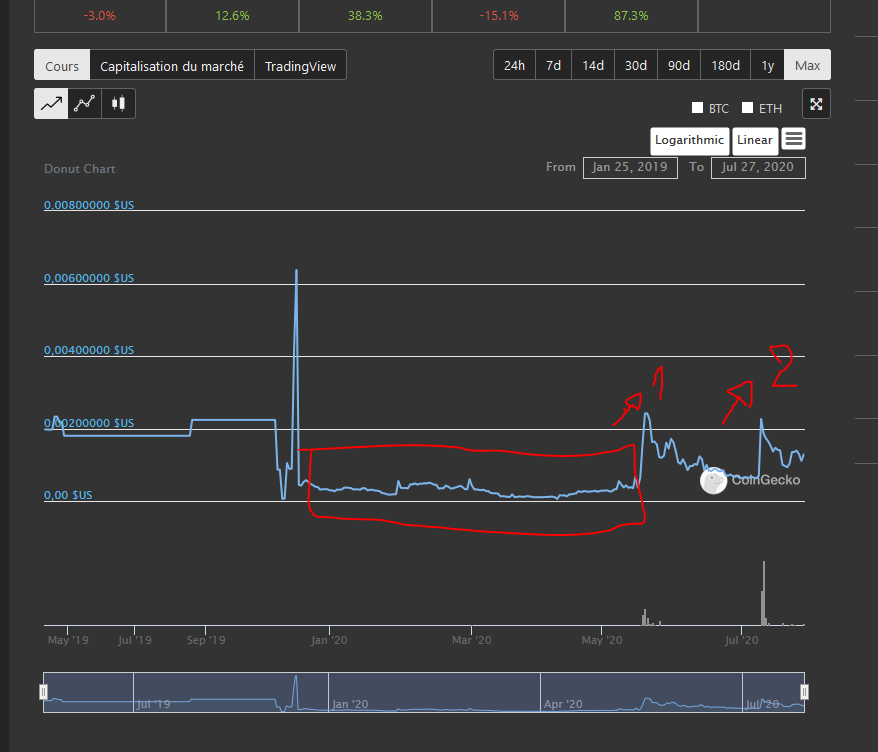Image resolution: width=878 pixels, height=752 pixels.
Task: Open Capitalisation du marché tab
Action: tap(172, 65)
